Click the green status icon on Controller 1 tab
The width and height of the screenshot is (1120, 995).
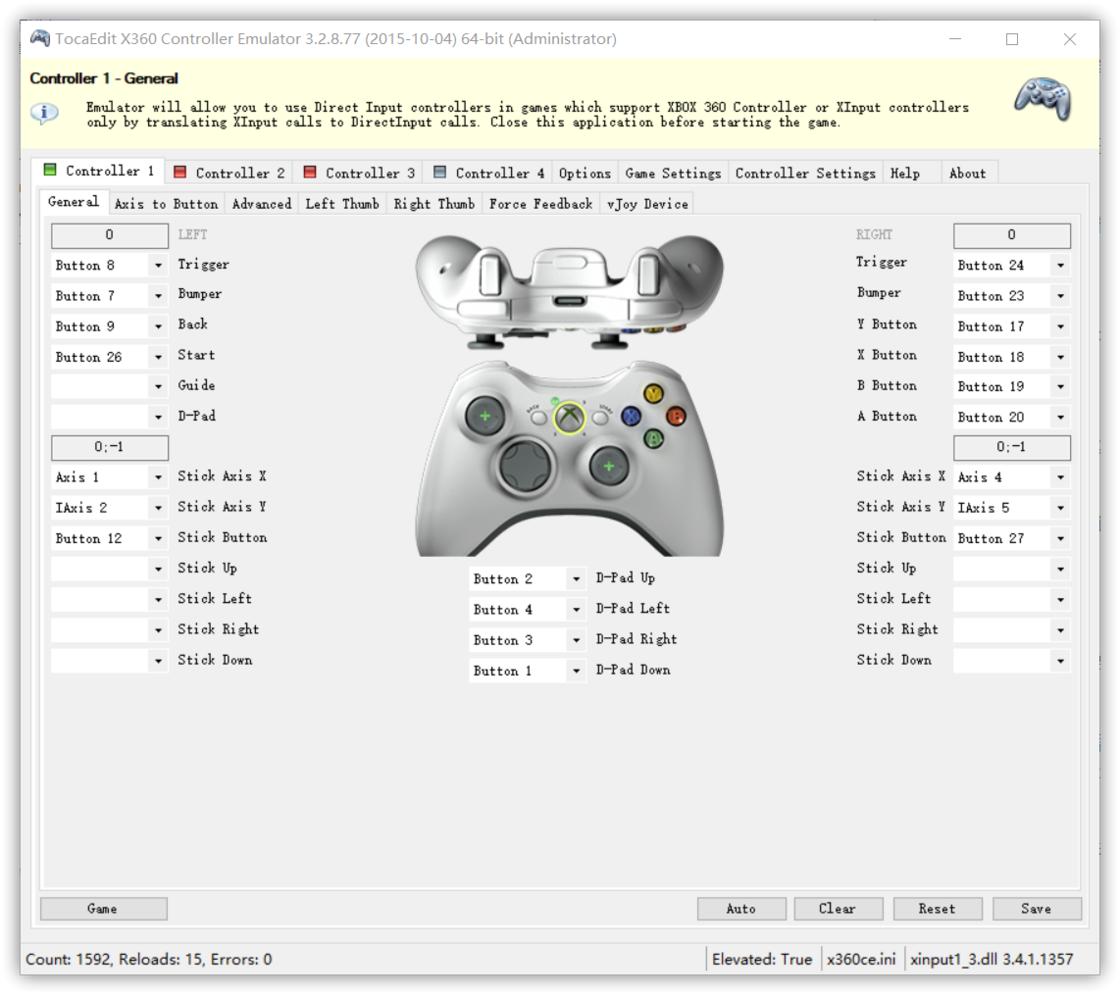point(50,170)
